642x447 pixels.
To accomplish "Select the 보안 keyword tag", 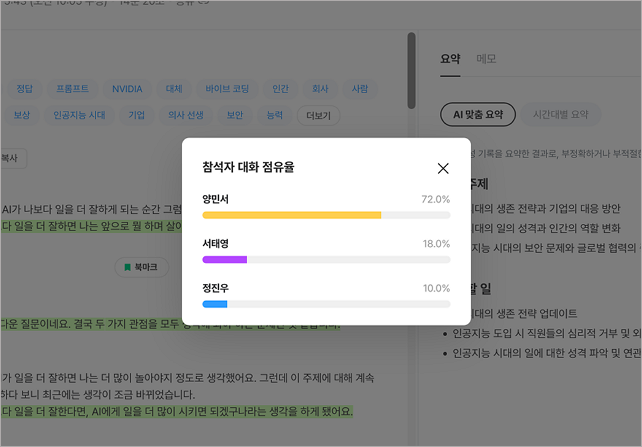I will [235, 115].
